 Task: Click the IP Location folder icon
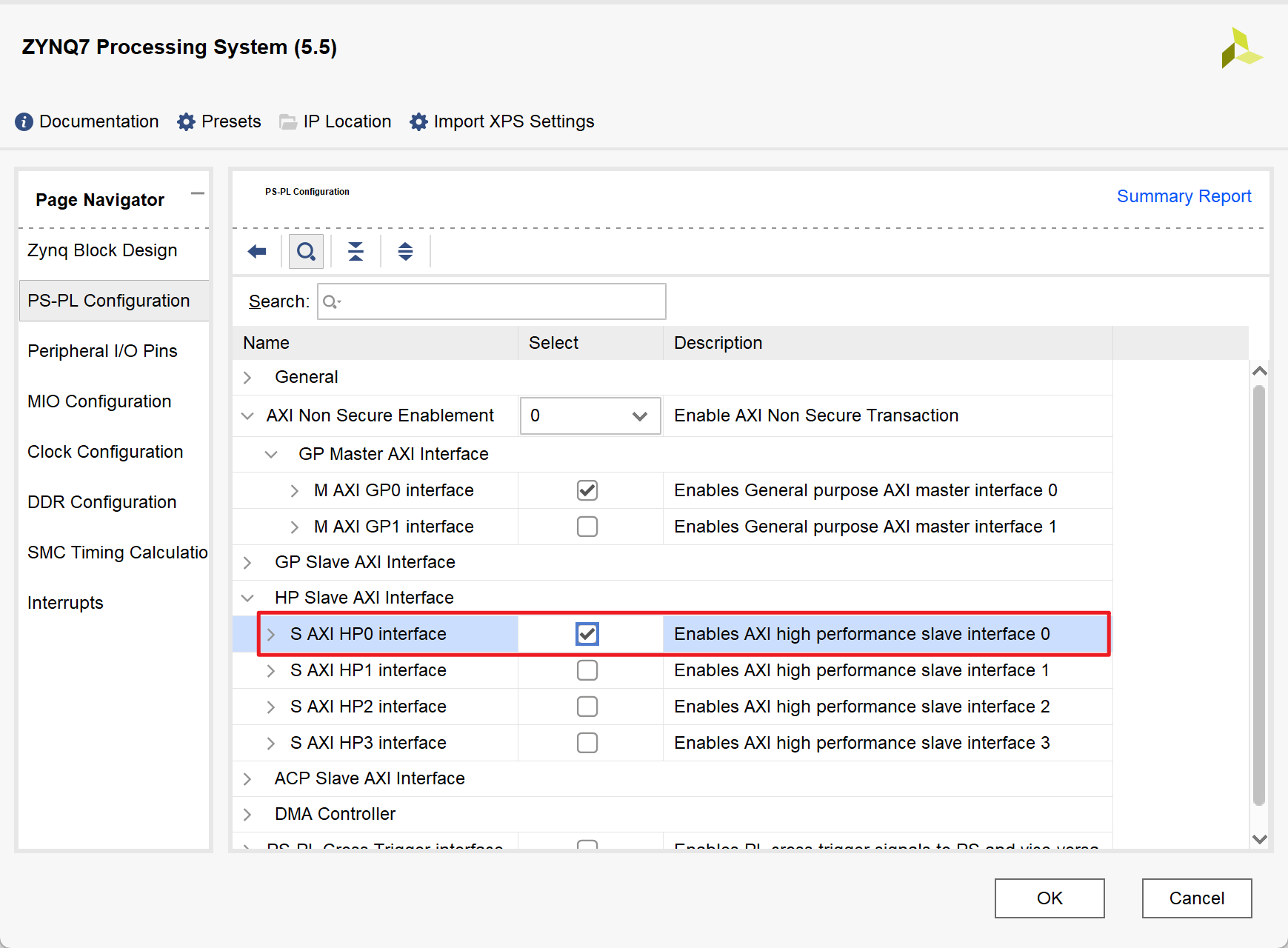288,122
